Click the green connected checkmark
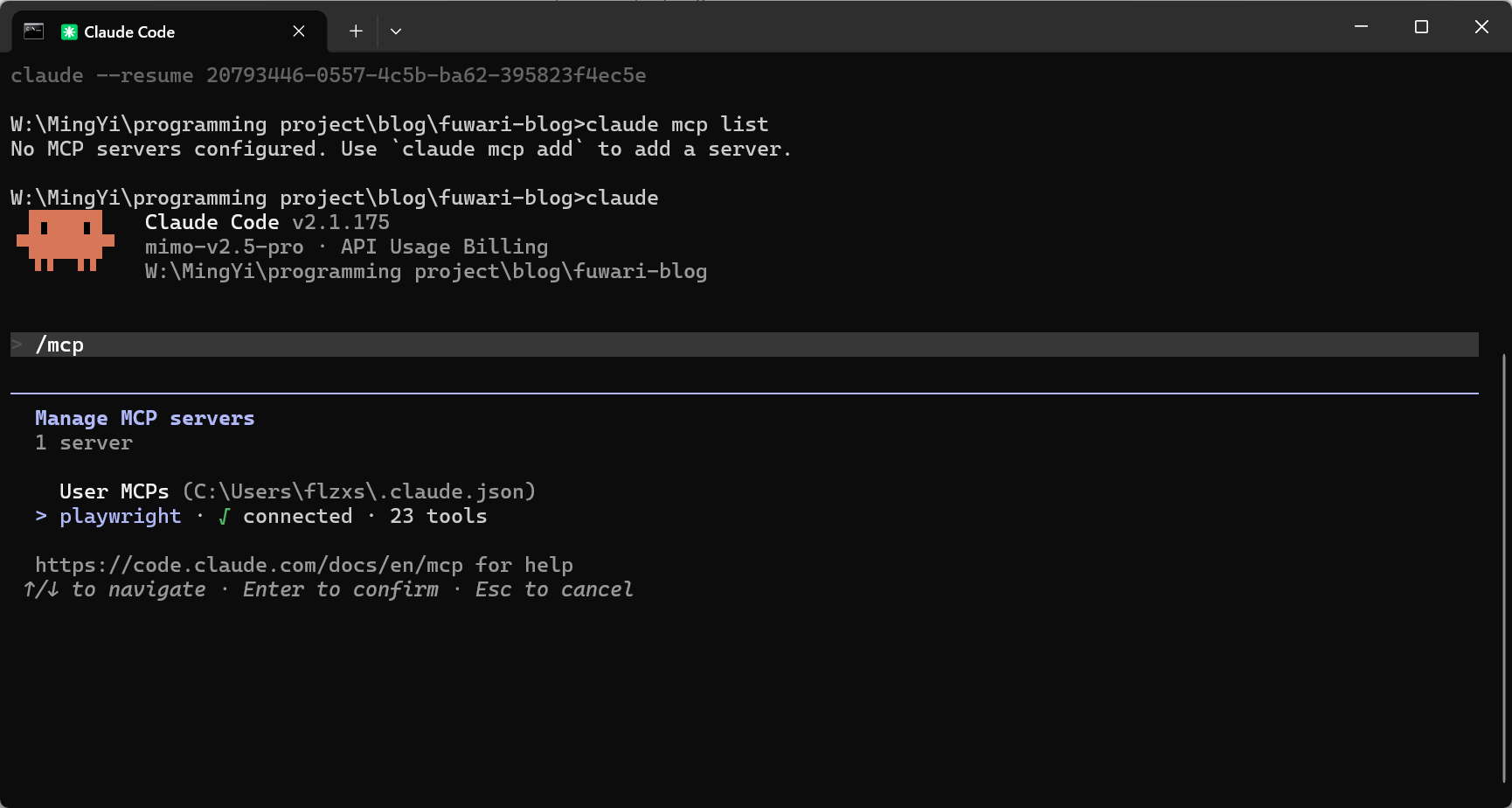 [x=225, y=516]
